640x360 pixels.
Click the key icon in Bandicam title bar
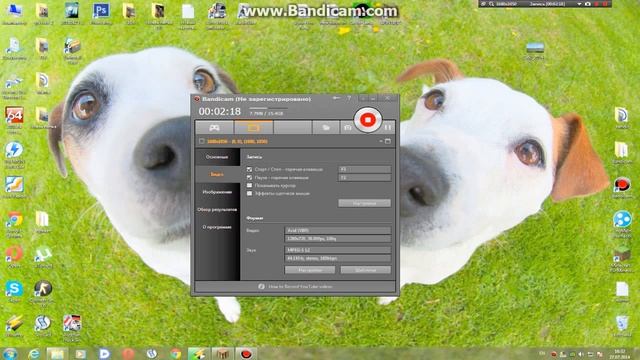(x=336, y=98)
